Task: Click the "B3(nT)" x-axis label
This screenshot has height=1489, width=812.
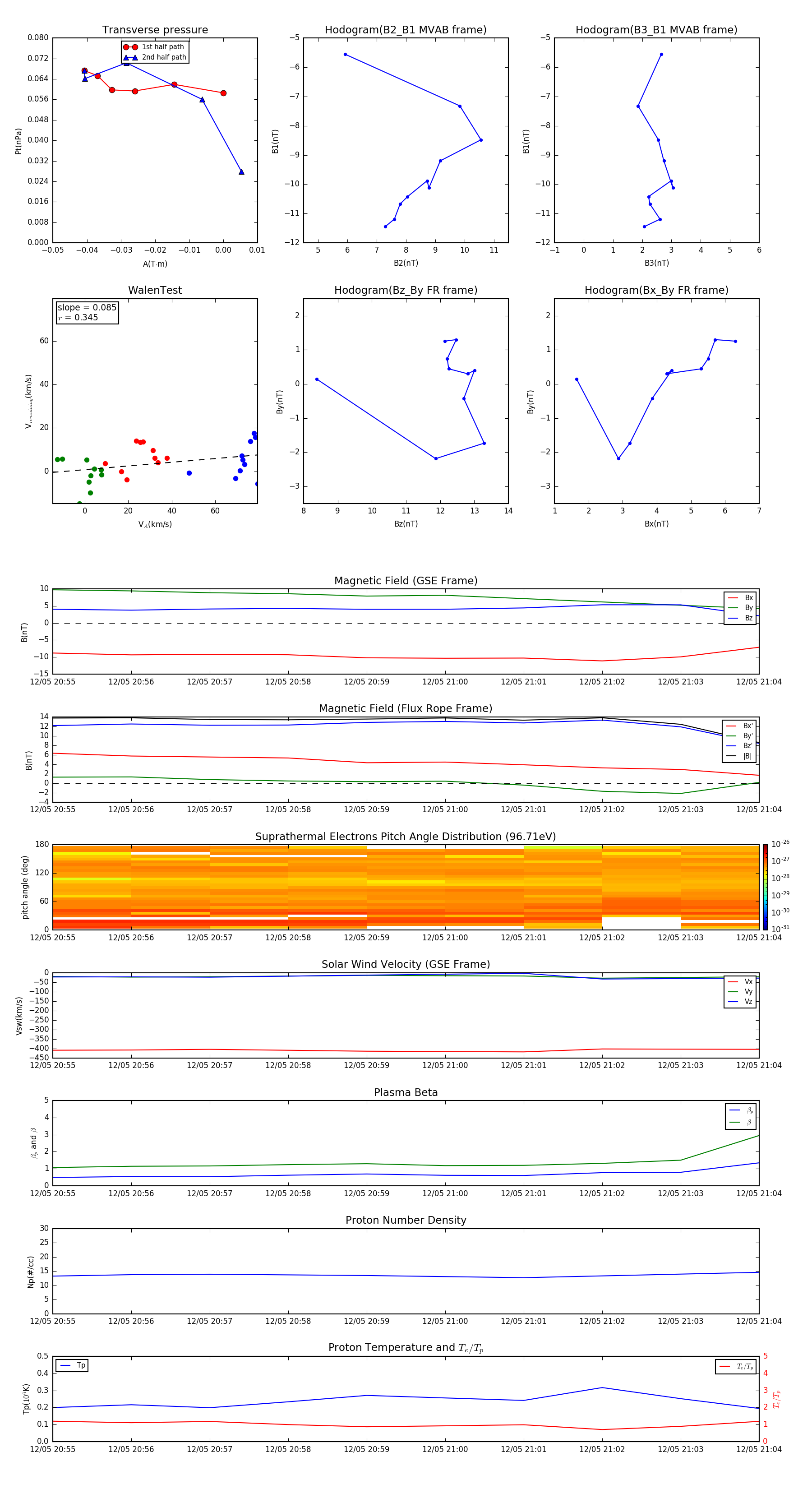Action: [x=656, y=263]
